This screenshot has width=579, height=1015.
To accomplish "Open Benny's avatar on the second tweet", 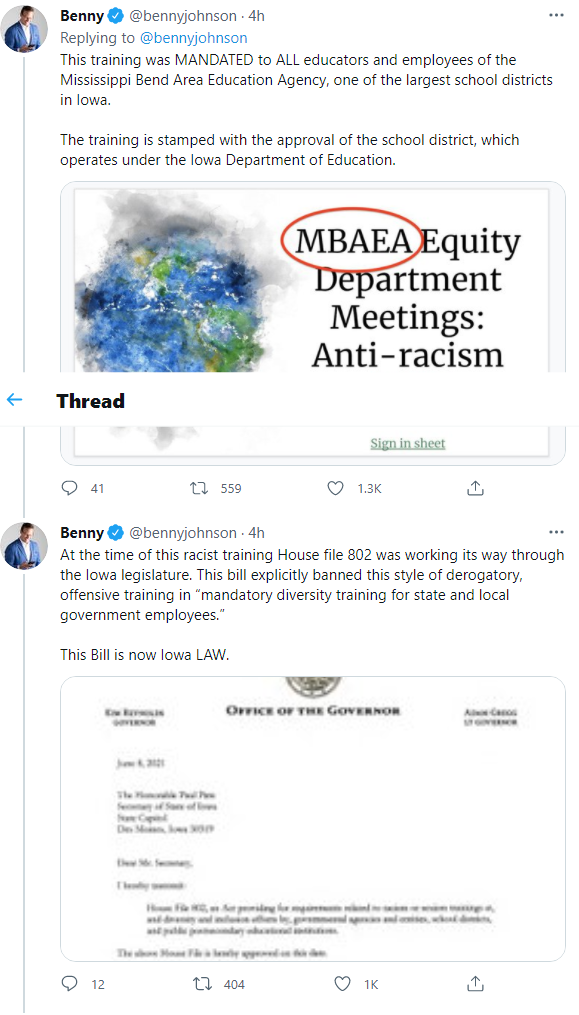I will pyautogui.click(x=25, y=546).
